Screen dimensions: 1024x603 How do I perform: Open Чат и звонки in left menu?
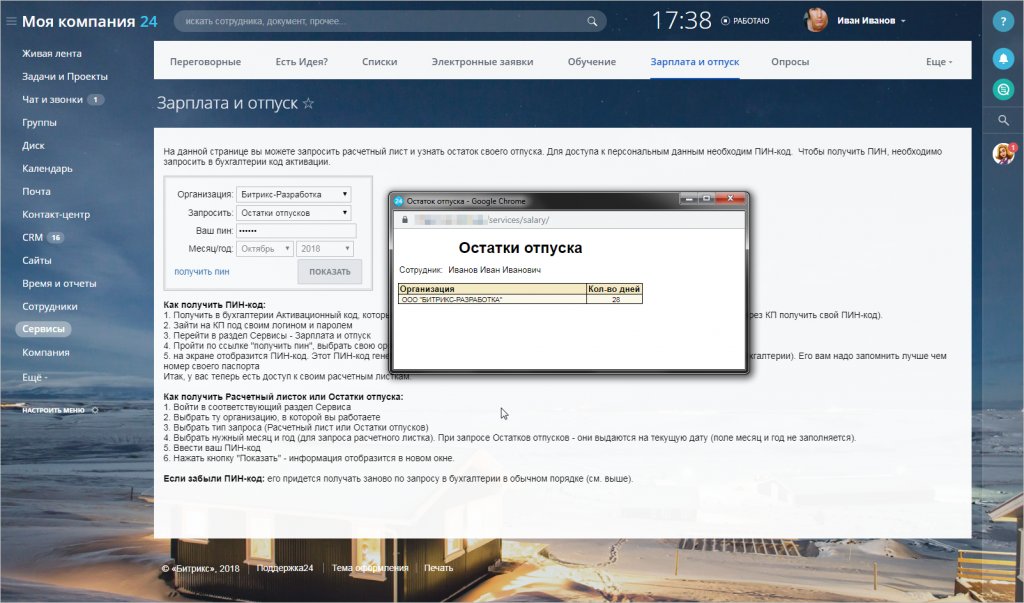coord(52,99)
